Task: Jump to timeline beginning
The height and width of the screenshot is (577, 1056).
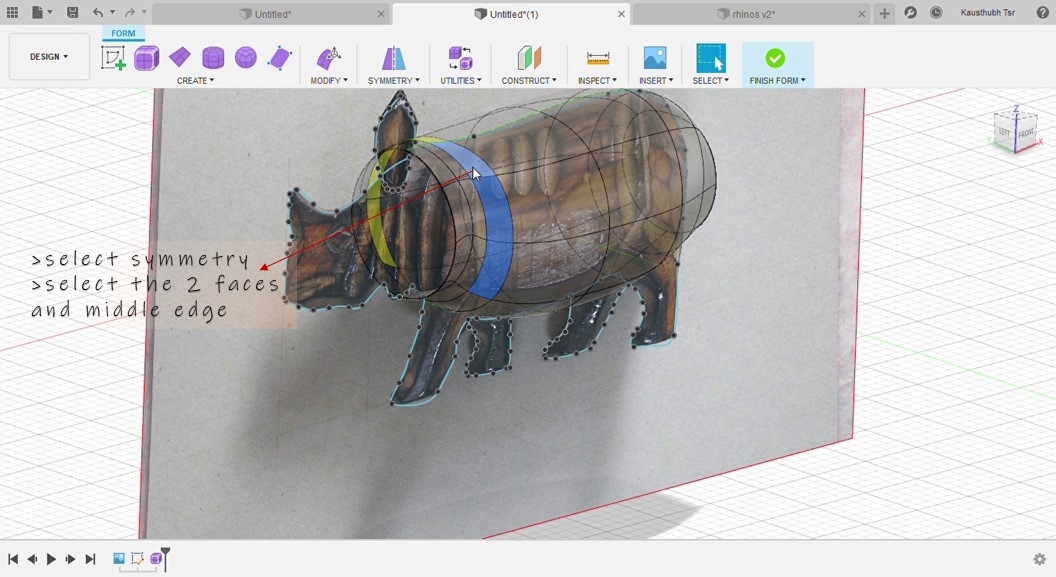Action: pos(12,559)
